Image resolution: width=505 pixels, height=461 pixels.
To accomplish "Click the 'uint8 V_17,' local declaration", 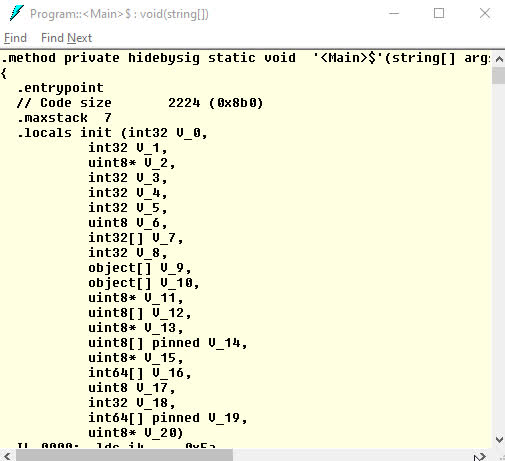I will coord(132,388).
